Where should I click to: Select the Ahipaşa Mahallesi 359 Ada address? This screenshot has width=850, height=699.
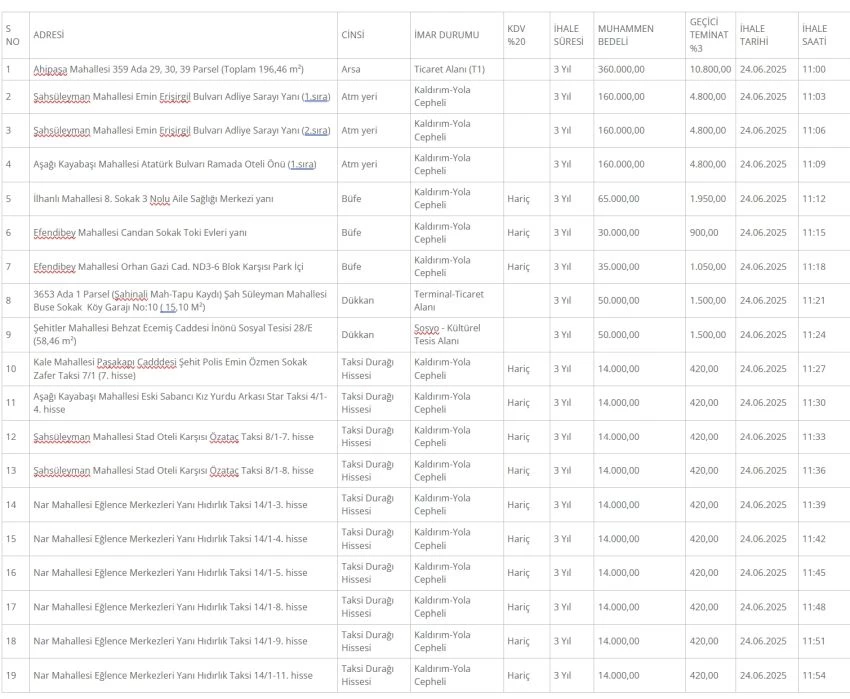coord(168,69)
